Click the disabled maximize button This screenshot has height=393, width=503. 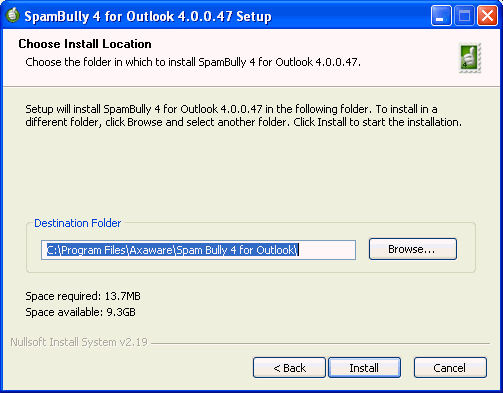click(x=464, y=15)
